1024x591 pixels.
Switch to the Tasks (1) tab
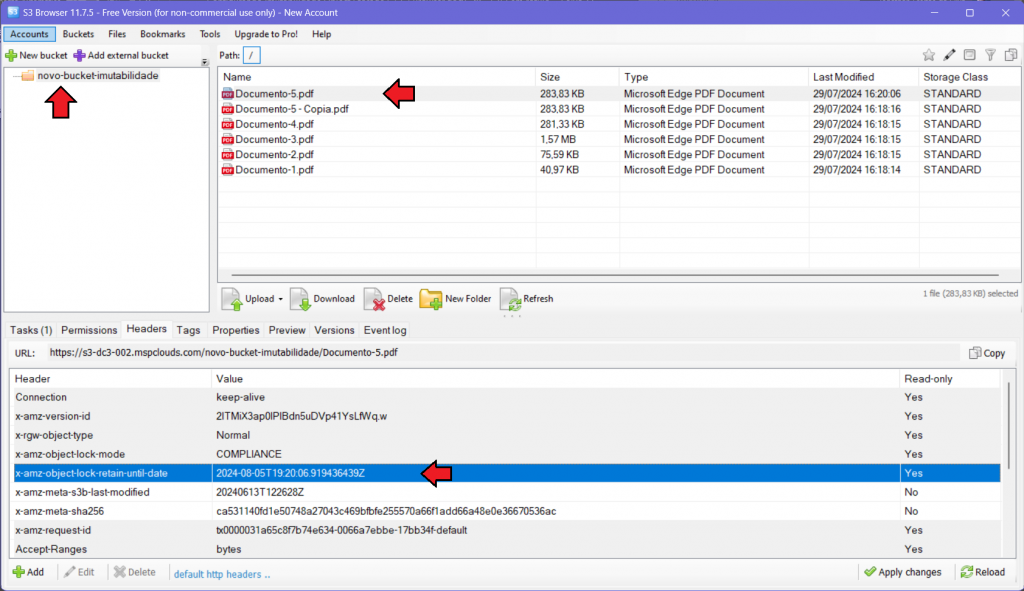click(31, 330)
